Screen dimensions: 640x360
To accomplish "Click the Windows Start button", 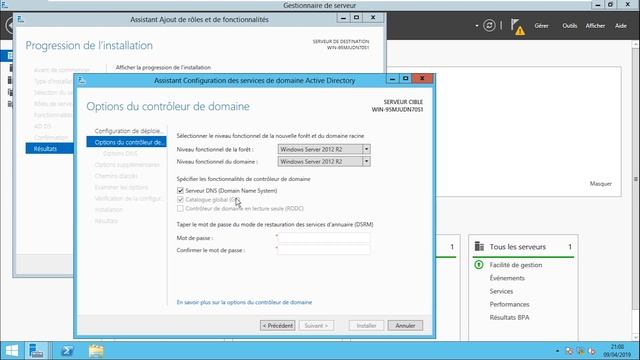I will point(12,351).
